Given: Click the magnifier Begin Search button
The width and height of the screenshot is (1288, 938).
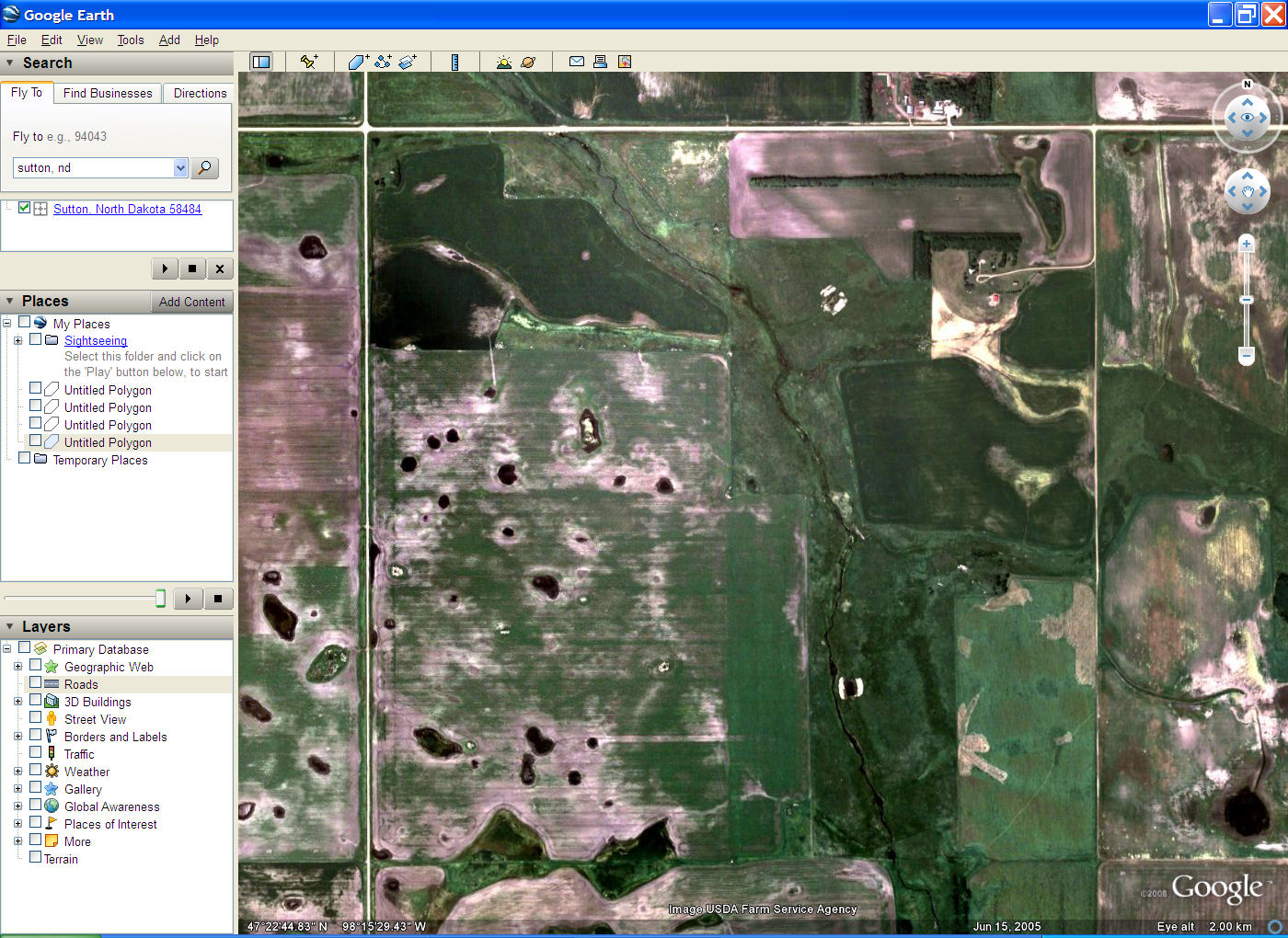Looking at the screenshot, I should click(x=204, y=167).
